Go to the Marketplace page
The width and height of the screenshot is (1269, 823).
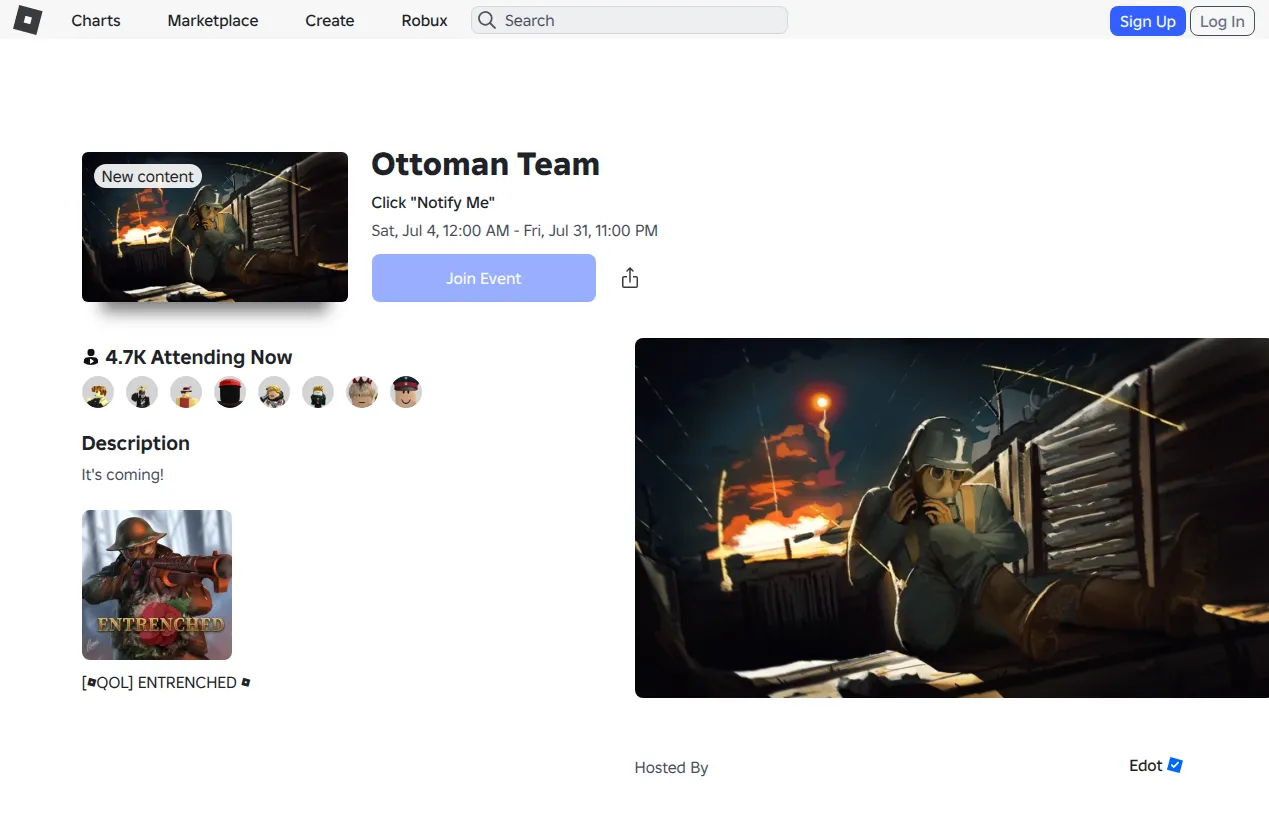(213, 20)
